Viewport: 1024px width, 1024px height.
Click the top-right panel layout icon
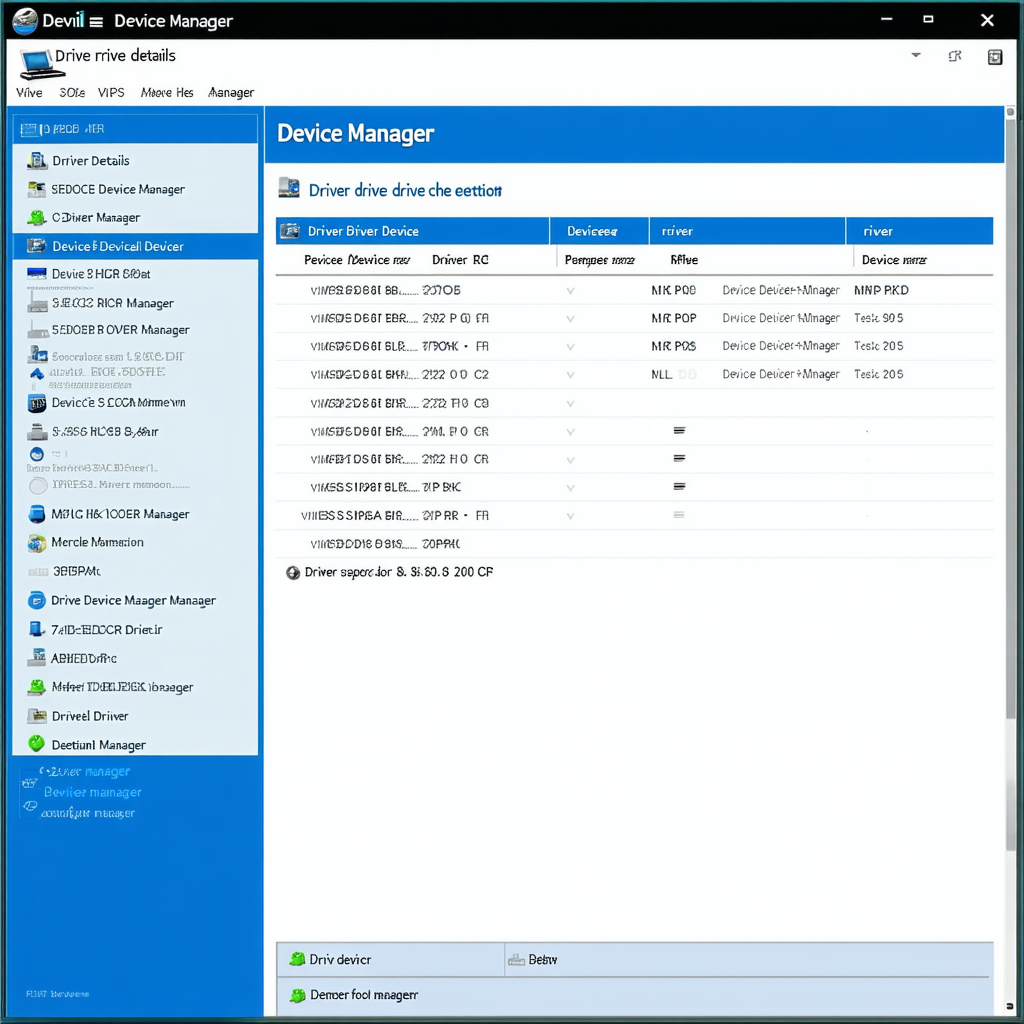pyautogui.click(x=995, y=57)
